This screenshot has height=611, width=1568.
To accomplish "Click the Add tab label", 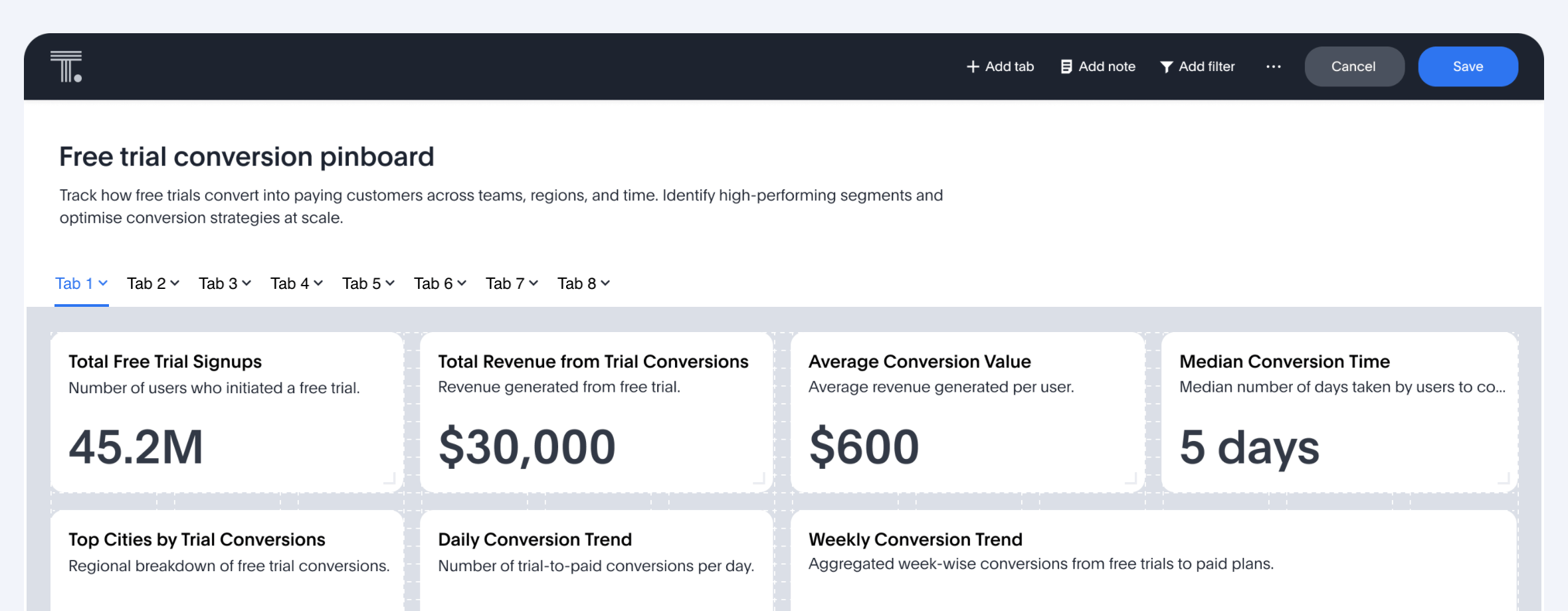I will click(1009, 66).
